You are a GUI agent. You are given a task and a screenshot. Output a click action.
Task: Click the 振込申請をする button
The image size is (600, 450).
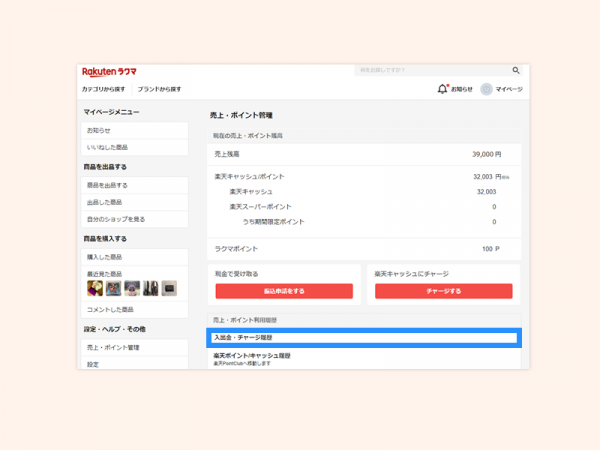click(x=284, y=291)
